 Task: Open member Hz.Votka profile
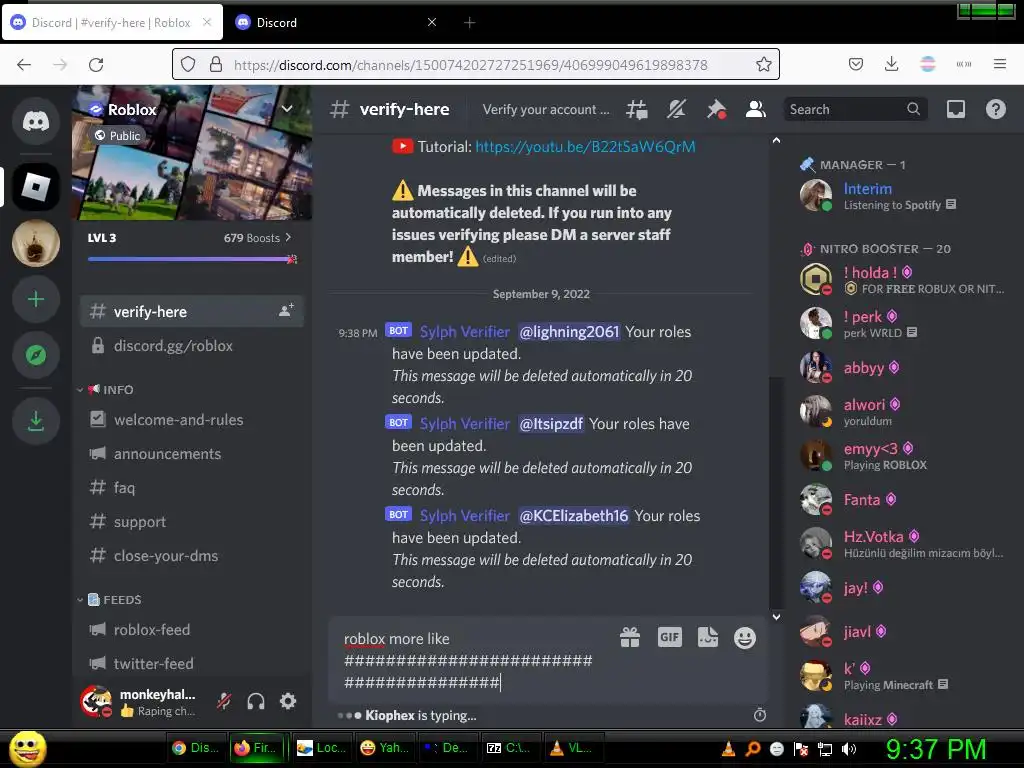[906, 543]
